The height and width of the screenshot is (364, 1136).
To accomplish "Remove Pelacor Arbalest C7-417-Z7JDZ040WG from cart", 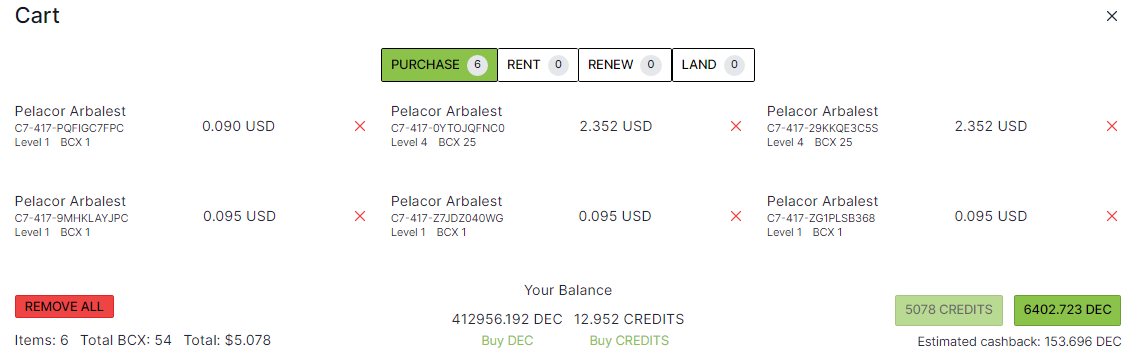I will point(736,216).
